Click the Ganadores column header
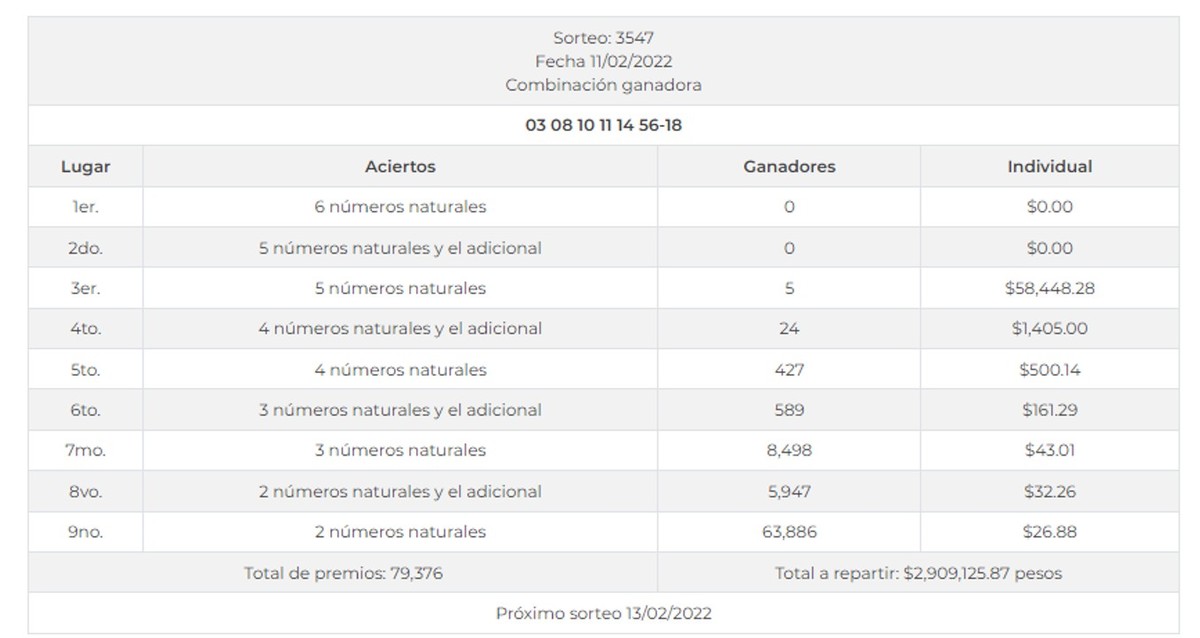The image size is (1200, 638). [789, 167]
